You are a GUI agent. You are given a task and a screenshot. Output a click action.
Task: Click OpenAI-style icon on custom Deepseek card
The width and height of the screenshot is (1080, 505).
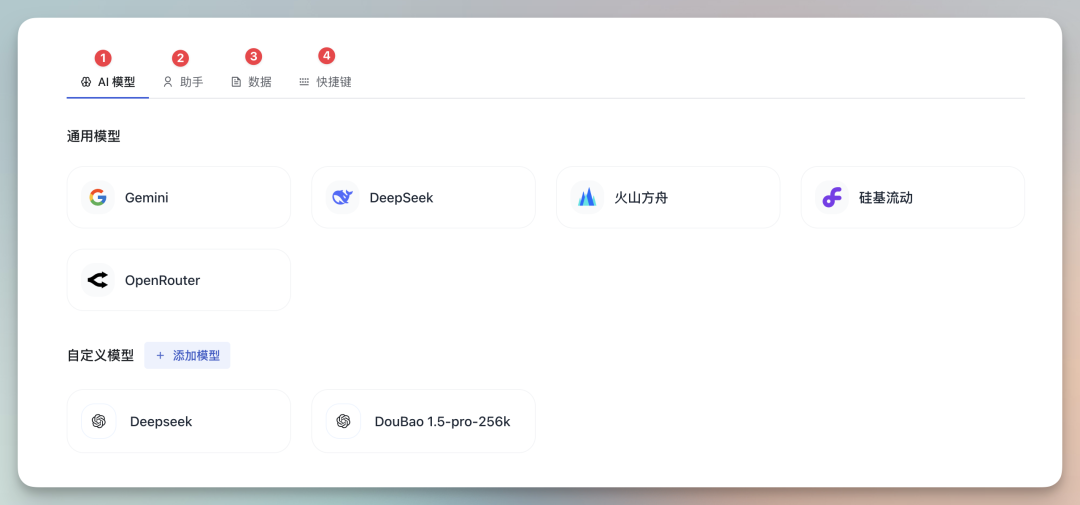[98, 421]
